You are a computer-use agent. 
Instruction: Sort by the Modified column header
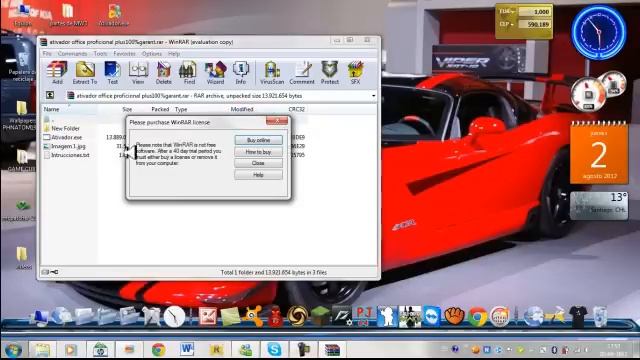(x=242, y=109)
